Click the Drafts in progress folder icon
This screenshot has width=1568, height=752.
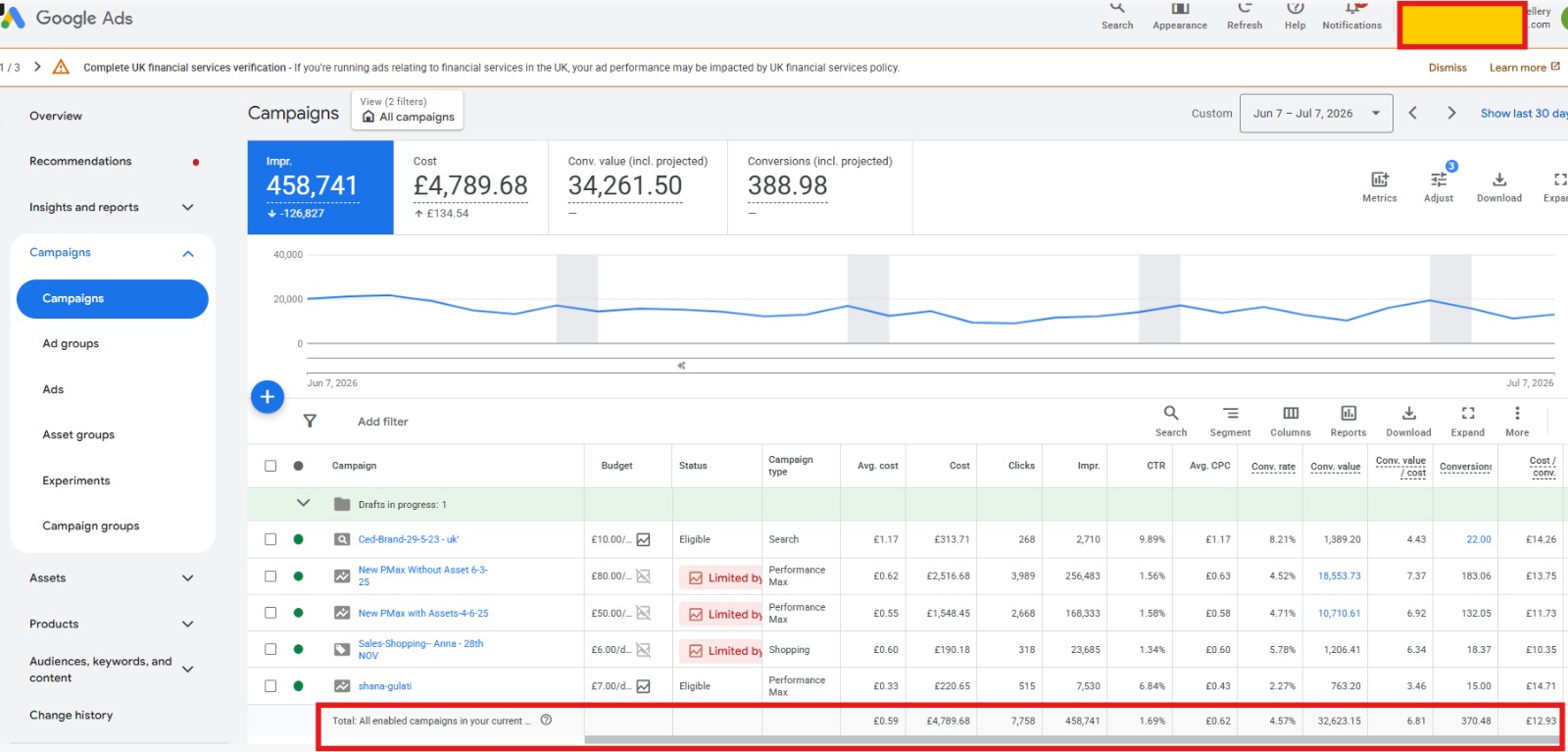(342, 504)
